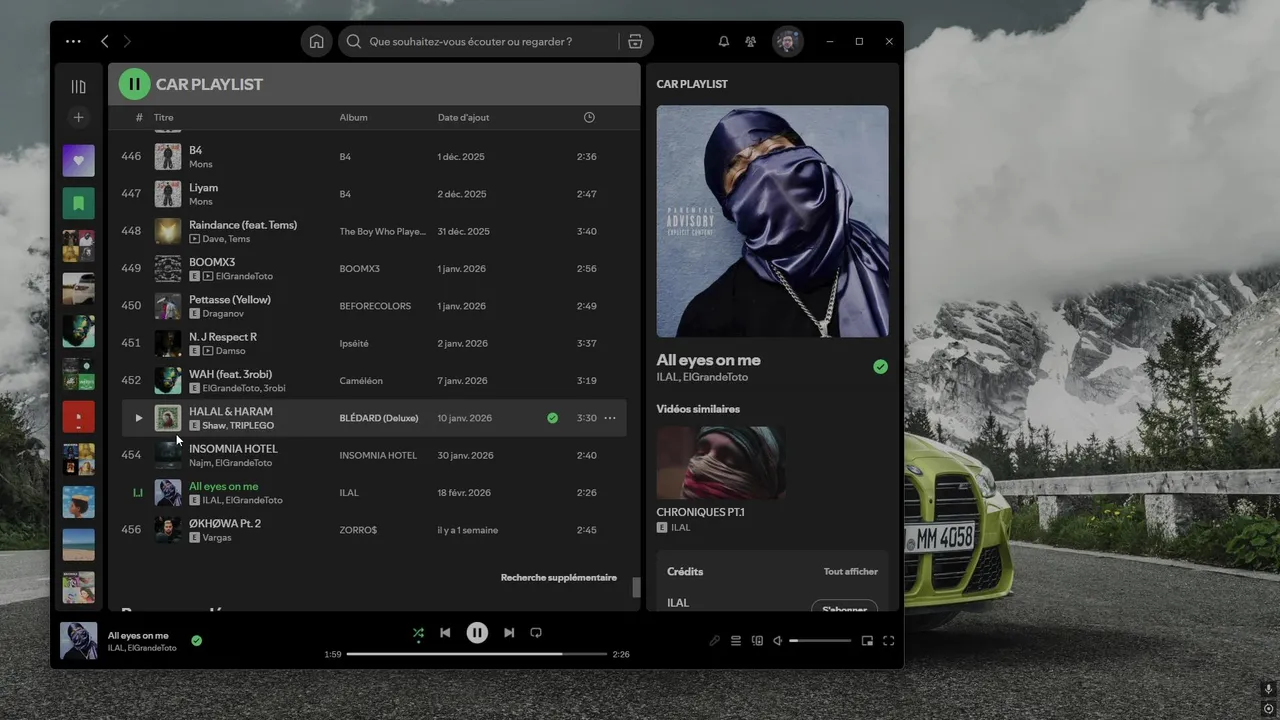
Task: Open the 'CHRONIQUES PT.1' video thumbnail
Action: point(720,463)
